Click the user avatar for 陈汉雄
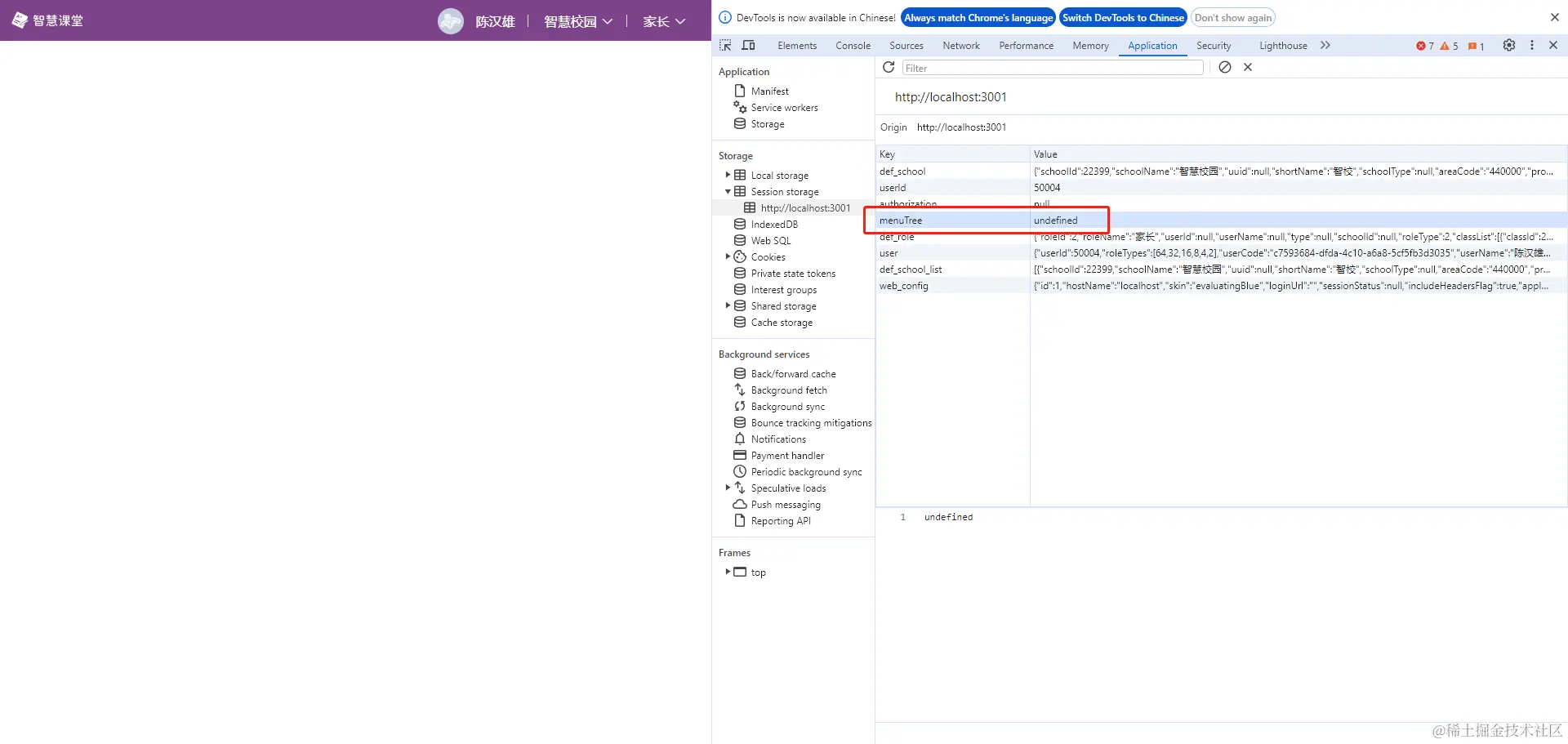Image resolution: width=1568 pixels, height=744 pixels. [x=451, y=21]
